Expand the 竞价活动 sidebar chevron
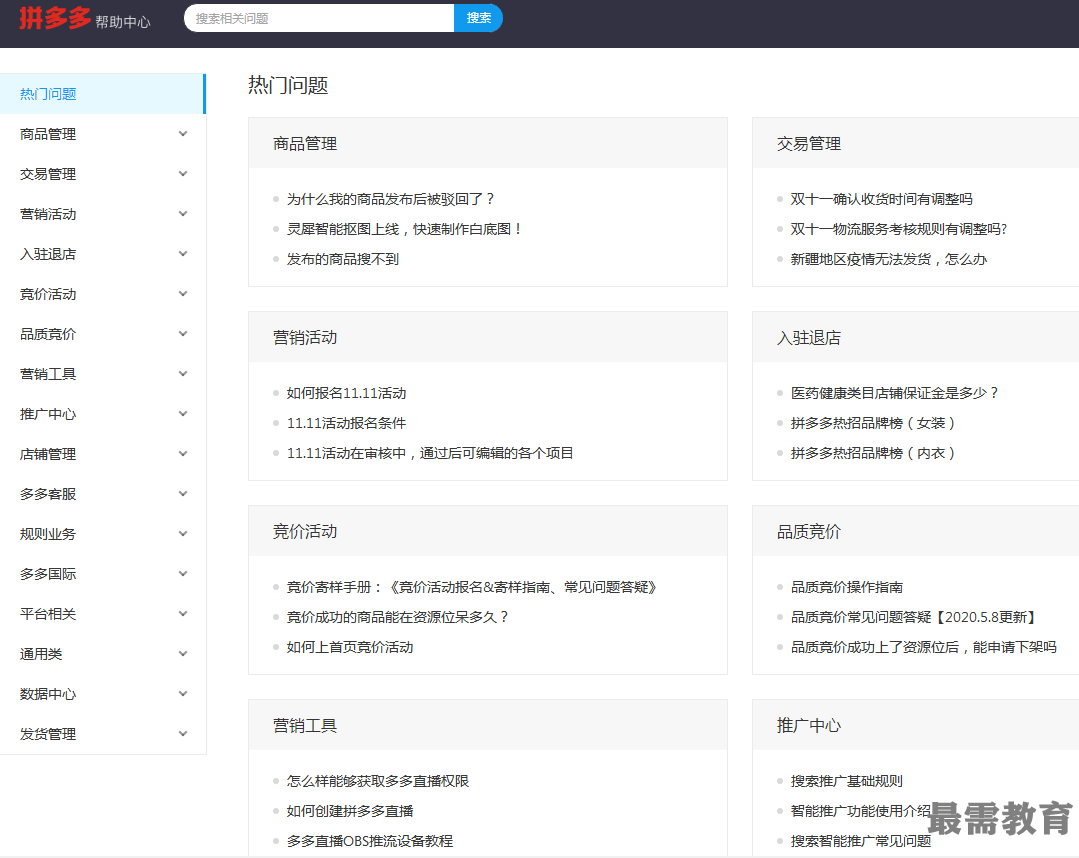 pos(183,293)
